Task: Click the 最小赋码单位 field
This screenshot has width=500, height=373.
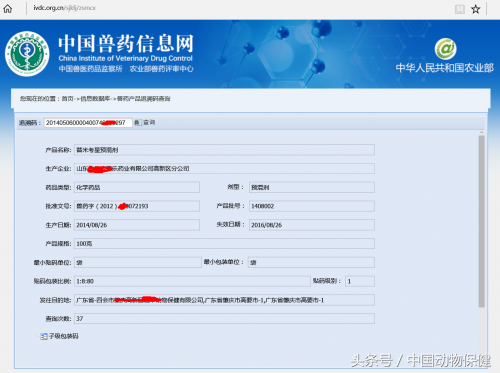Action: pyautogui.click(x=138, y=262)
